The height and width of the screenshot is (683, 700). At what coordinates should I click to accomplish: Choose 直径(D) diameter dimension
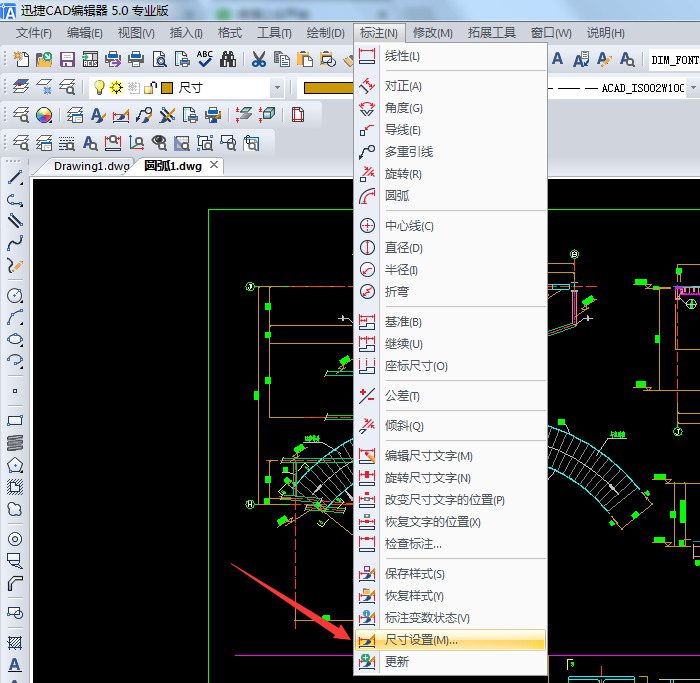click(450, 248)
